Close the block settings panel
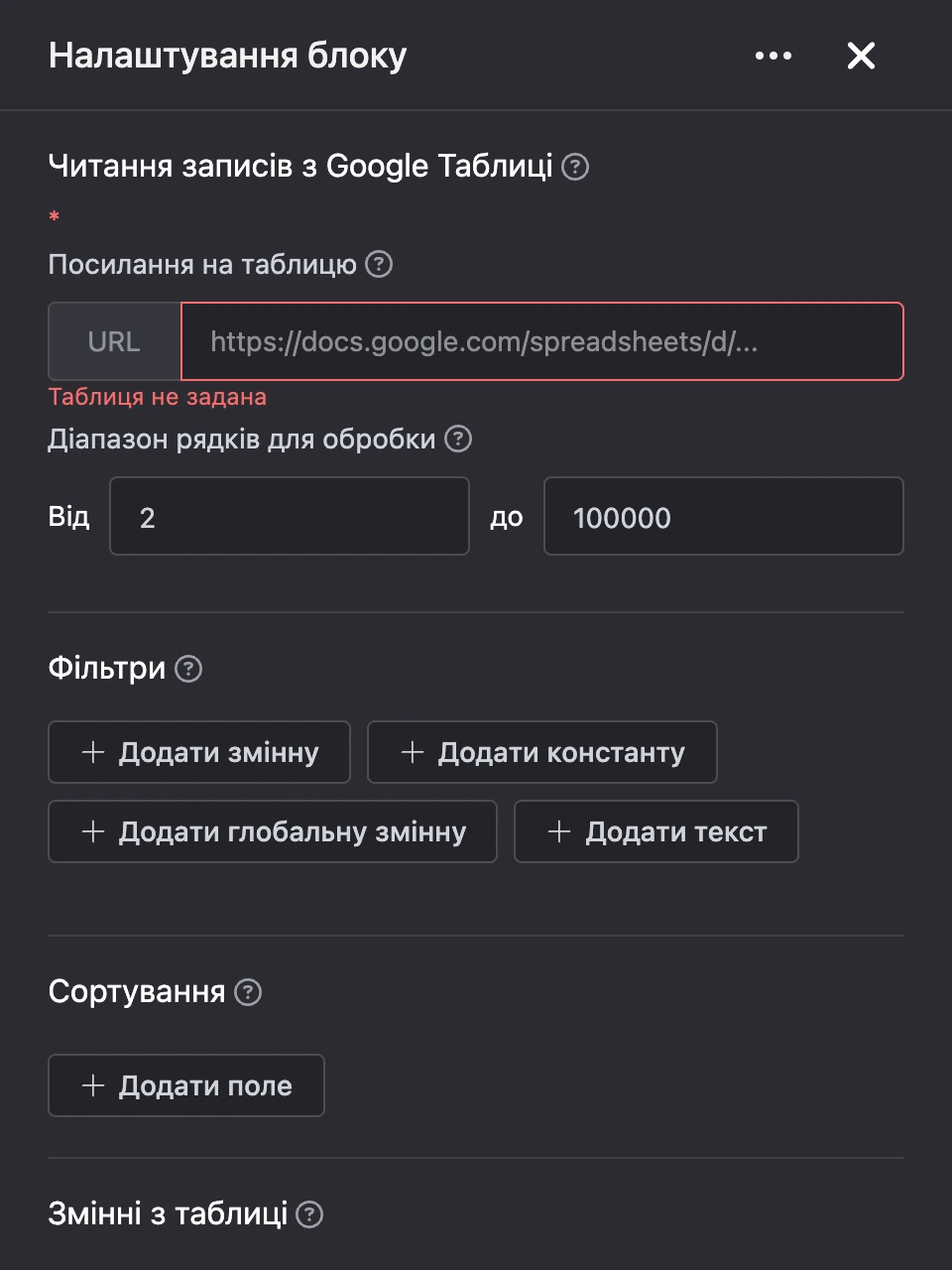The width and height of the screenshot is (952, 1270). 861,56
